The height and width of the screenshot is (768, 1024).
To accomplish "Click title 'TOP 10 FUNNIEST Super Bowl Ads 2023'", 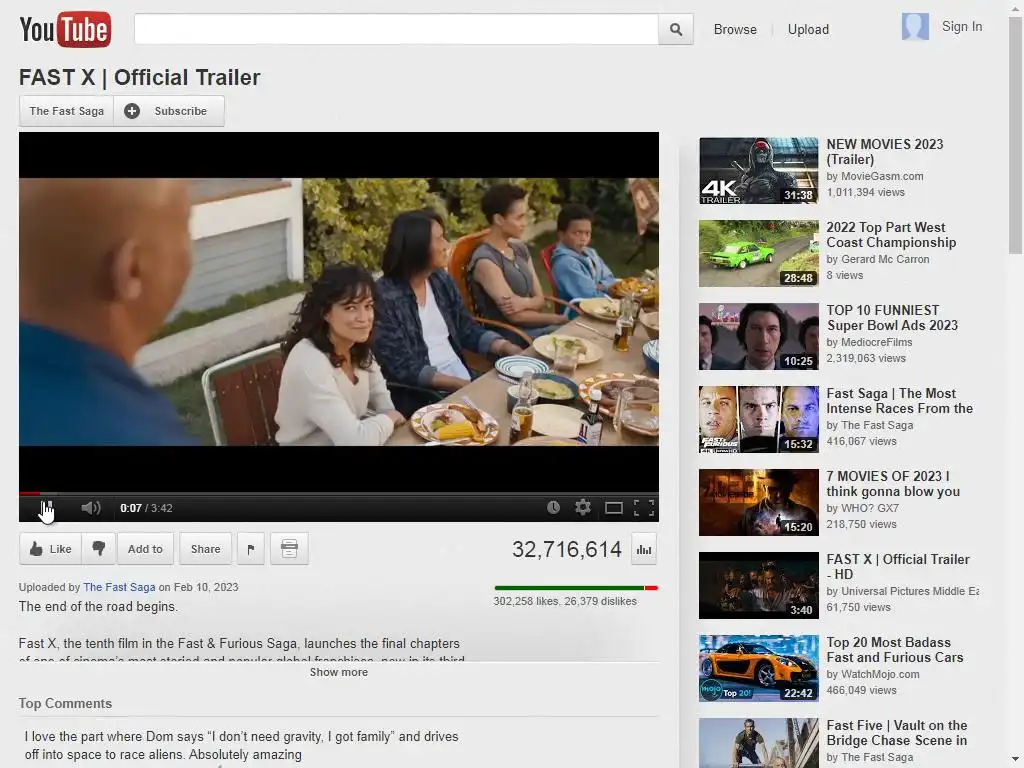I will [892, 317].
